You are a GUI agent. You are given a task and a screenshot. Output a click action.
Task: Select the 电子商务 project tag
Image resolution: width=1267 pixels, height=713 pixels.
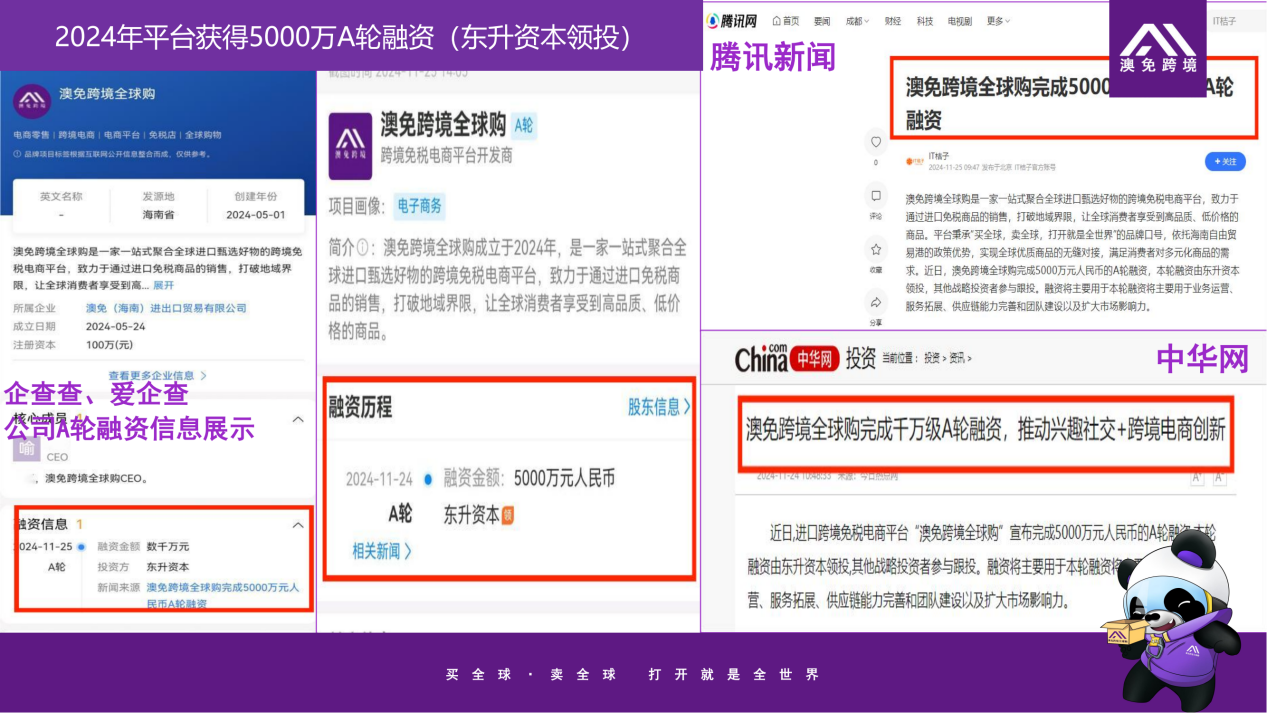tap(419, 206)
